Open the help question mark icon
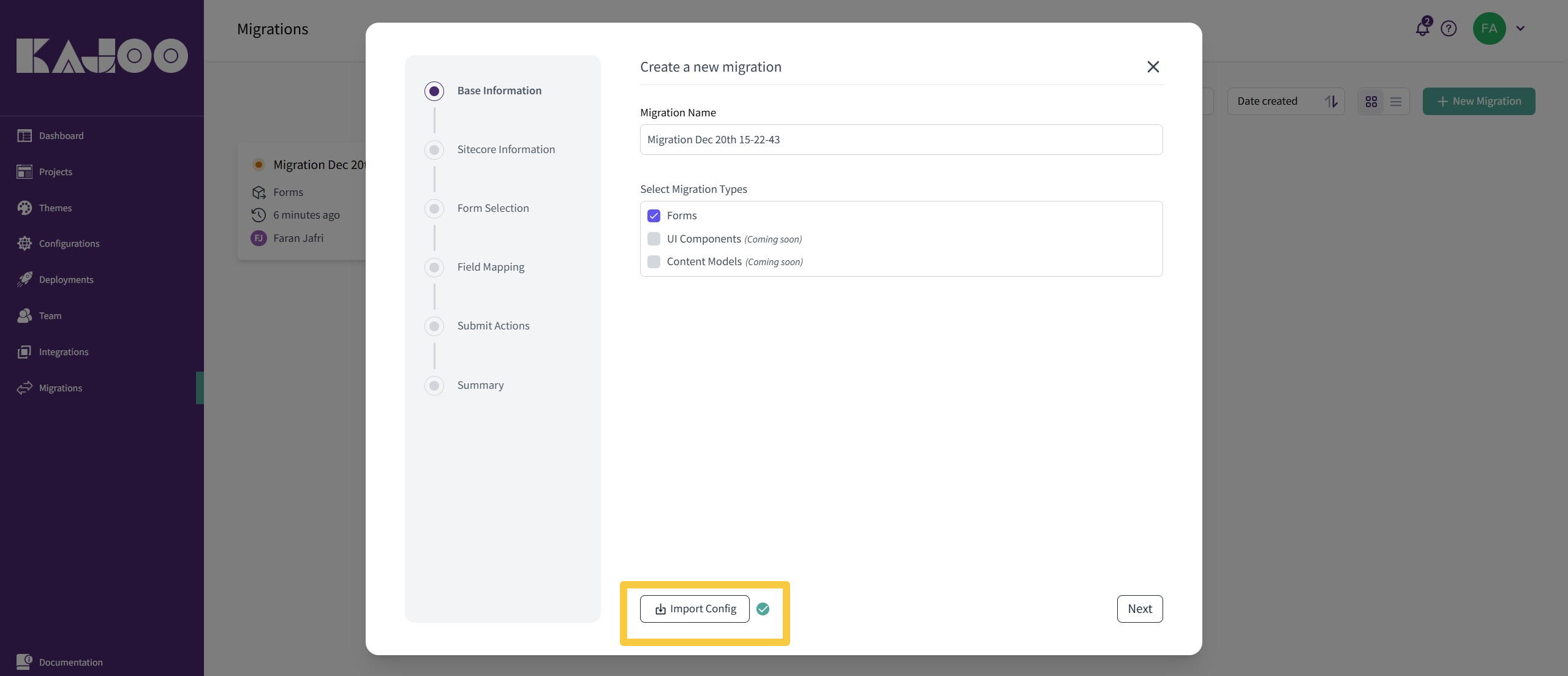The height and width of the screenshot is (676, 1568). pos(1449,28)
